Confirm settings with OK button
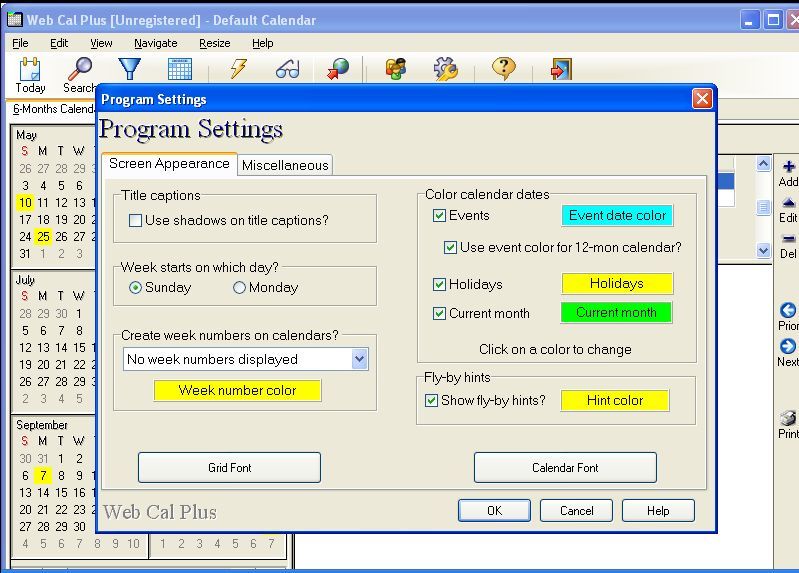The width and height of the screenshot is (799, 573). coord(494,510)
